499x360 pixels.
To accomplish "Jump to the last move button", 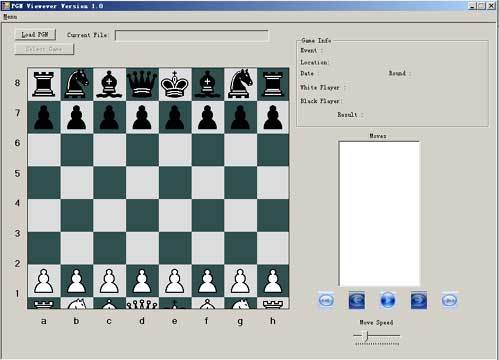I will (449, 300).
